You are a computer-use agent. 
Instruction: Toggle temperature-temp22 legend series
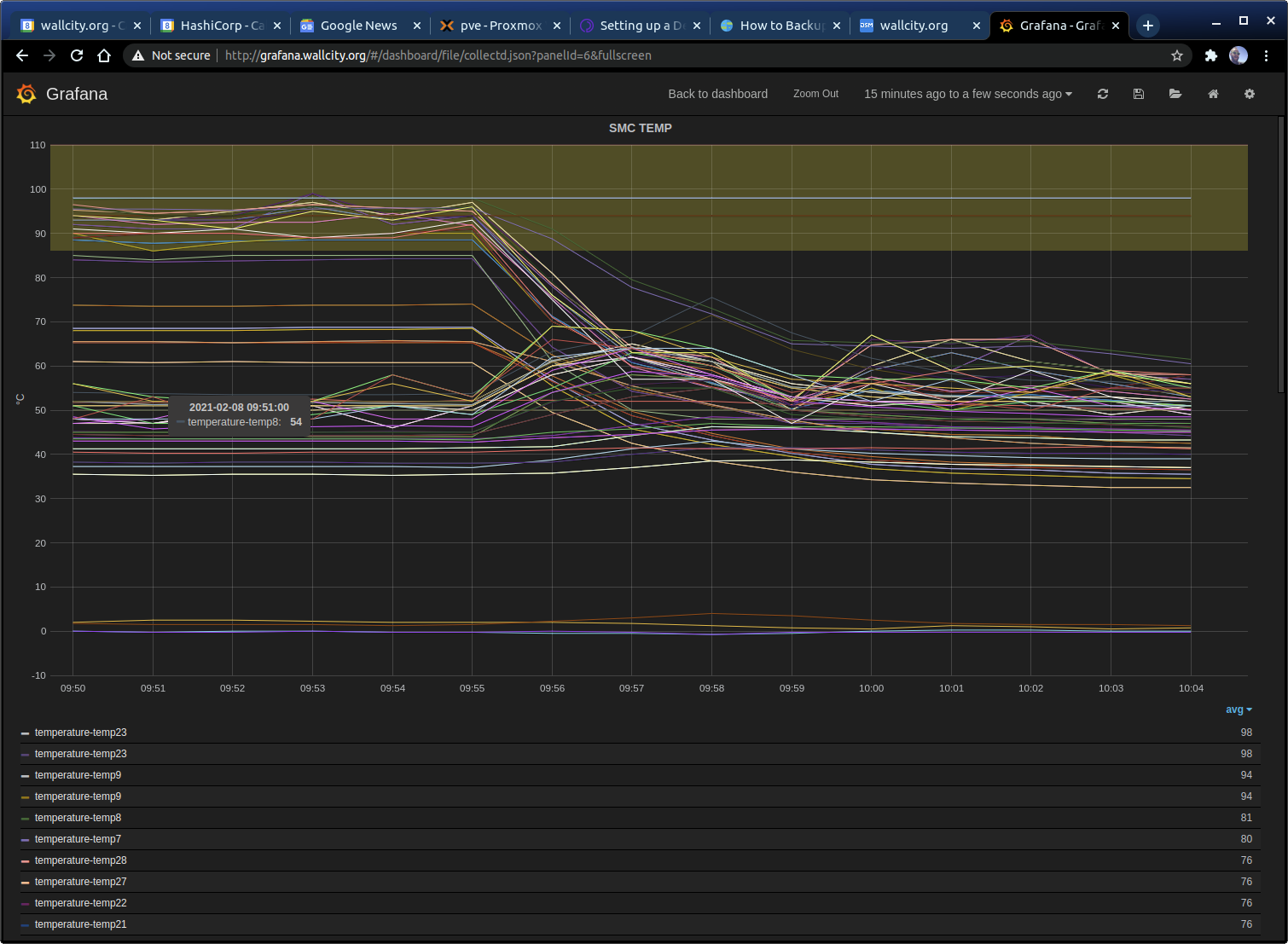80,903
